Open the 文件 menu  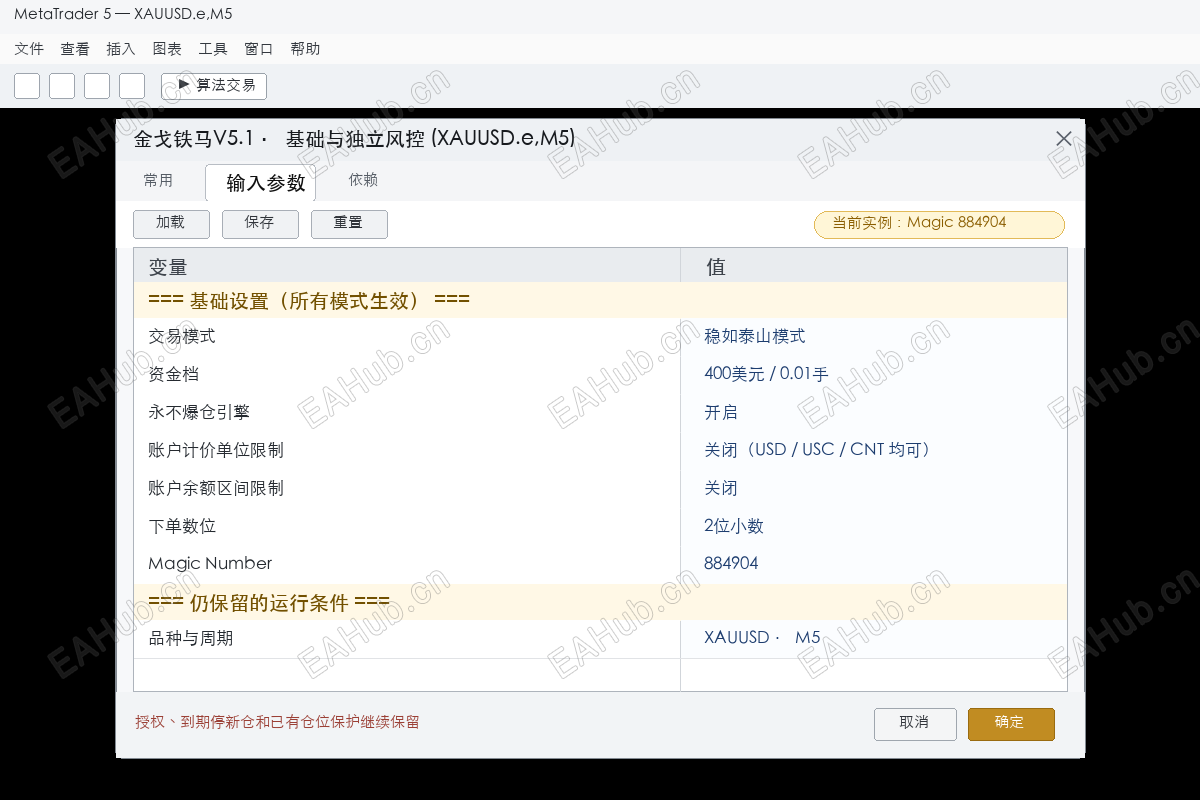(x=29, y=49)
